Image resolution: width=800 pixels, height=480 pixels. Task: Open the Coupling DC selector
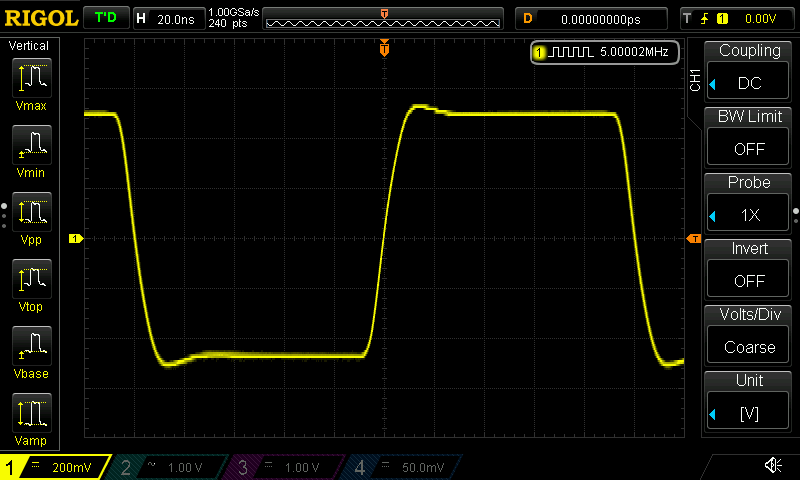(749, 72)
